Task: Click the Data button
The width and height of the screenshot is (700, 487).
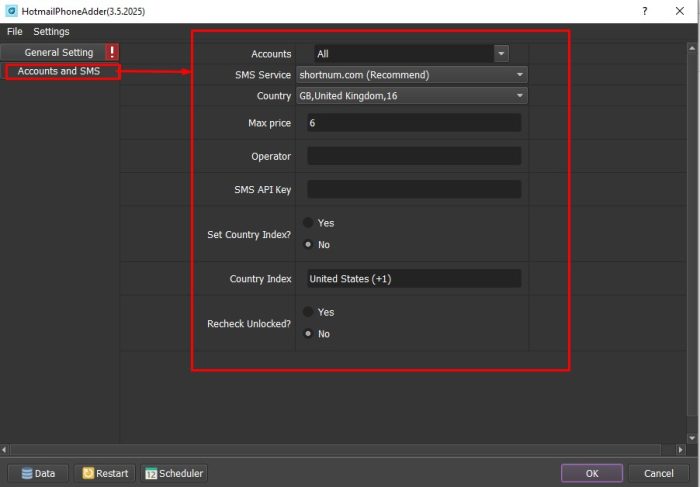Action: click(x=38, y=473)
